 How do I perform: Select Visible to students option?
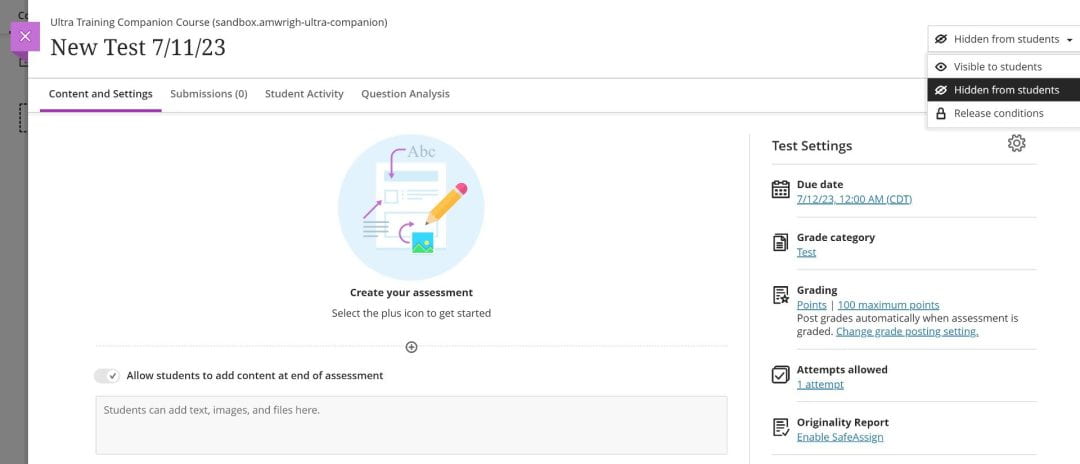click(x=997, y=67)
